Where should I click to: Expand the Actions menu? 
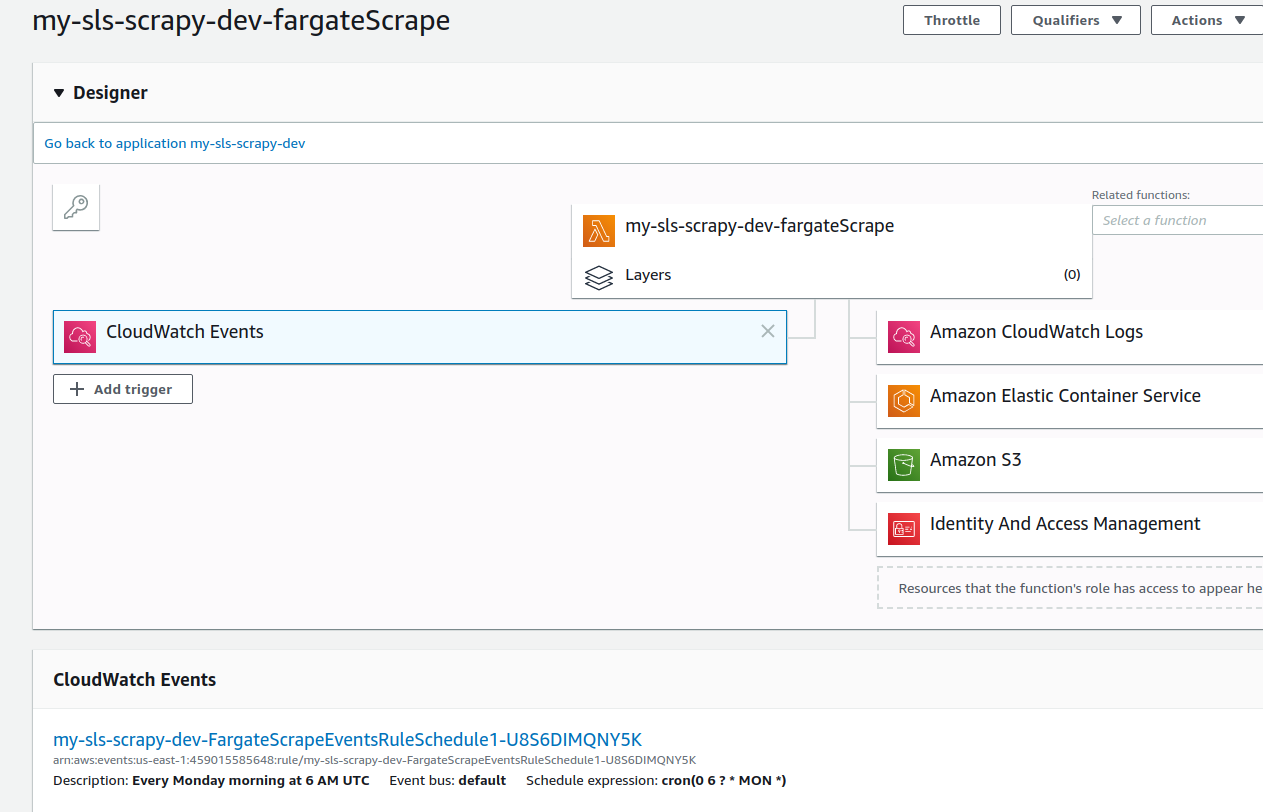coord(1205,20)
